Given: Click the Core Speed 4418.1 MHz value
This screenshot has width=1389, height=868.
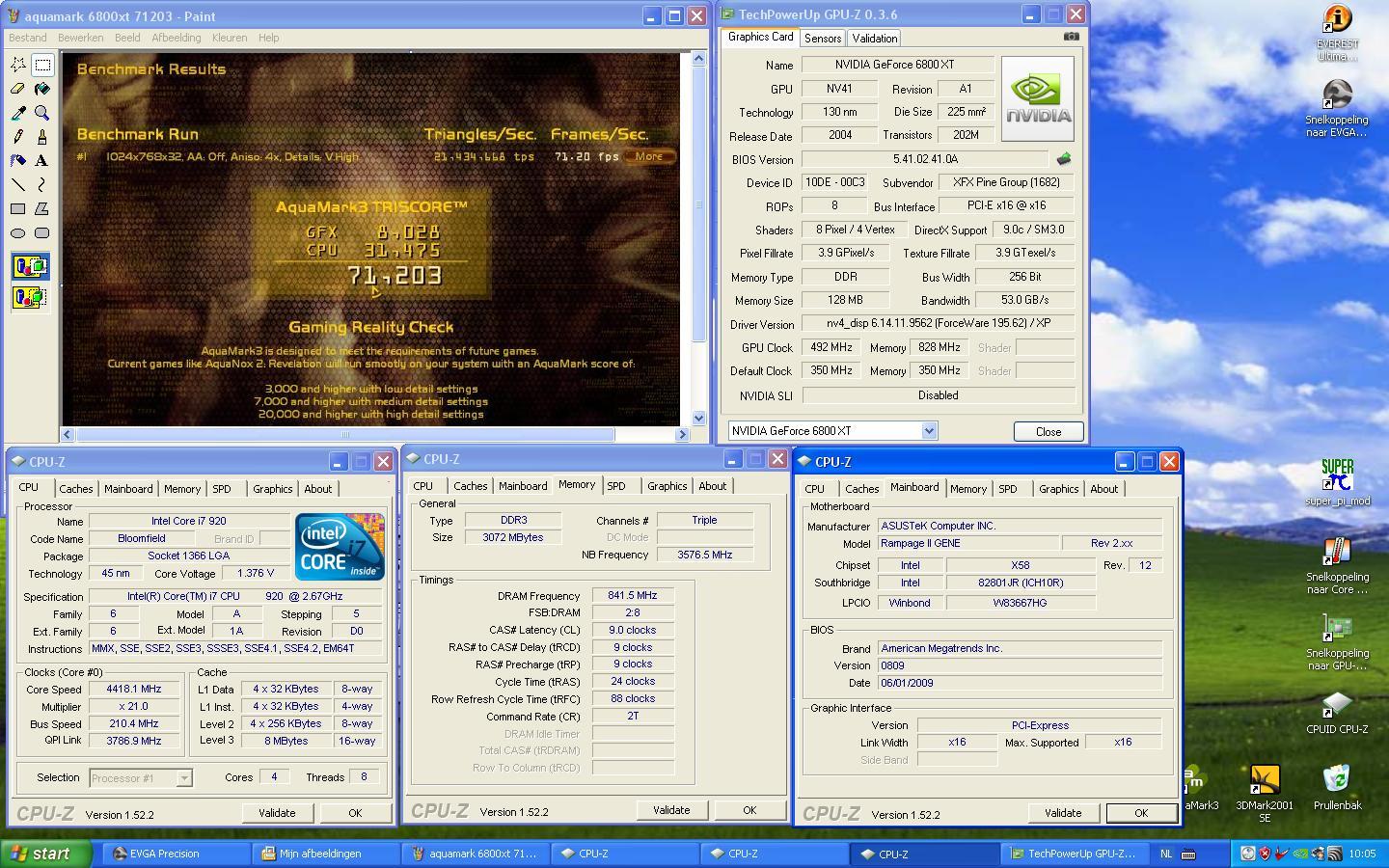Looking at the screenshot, I should [134, 690].
